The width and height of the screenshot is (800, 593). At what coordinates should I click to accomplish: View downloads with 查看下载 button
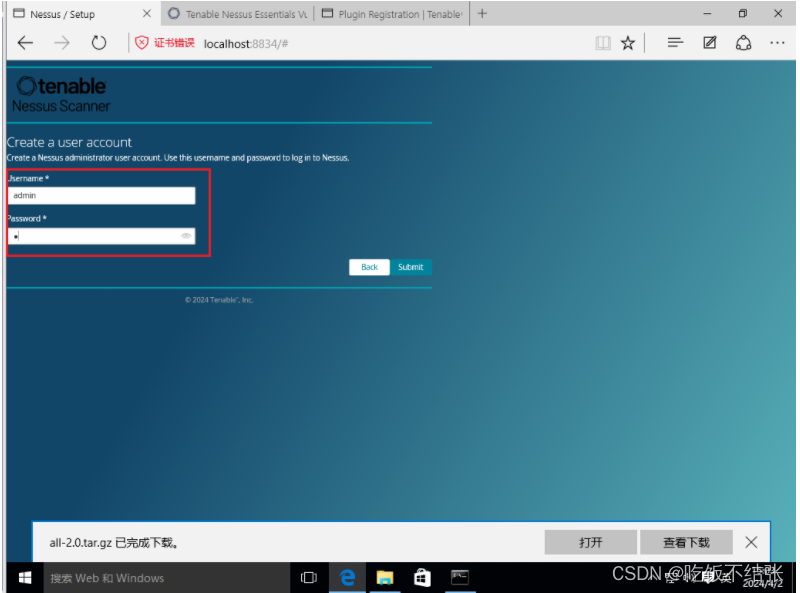[x=686, y=542]
